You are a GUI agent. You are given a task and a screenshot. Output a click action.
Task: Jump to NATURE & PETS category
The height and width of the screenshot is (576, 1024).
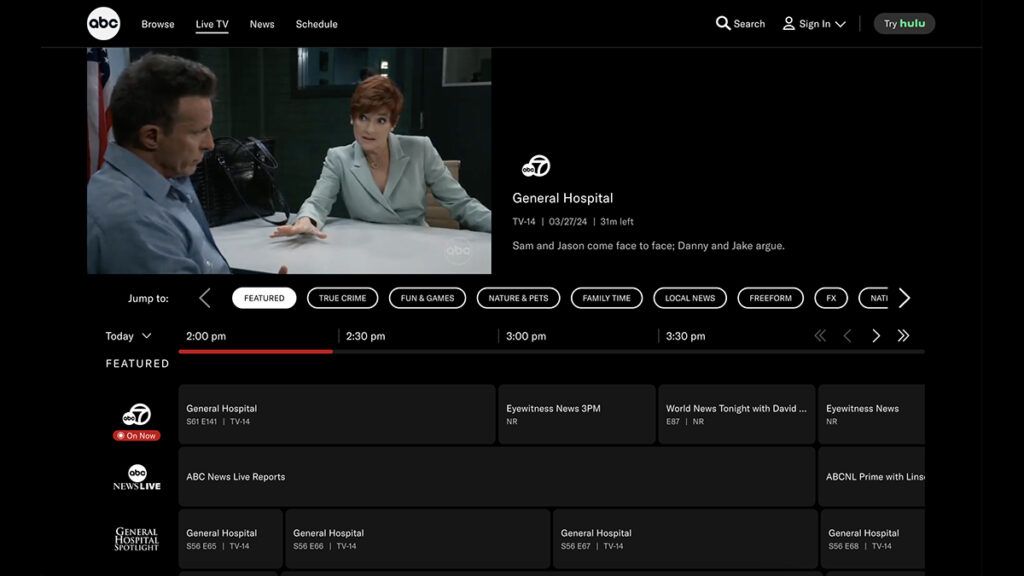518,298
